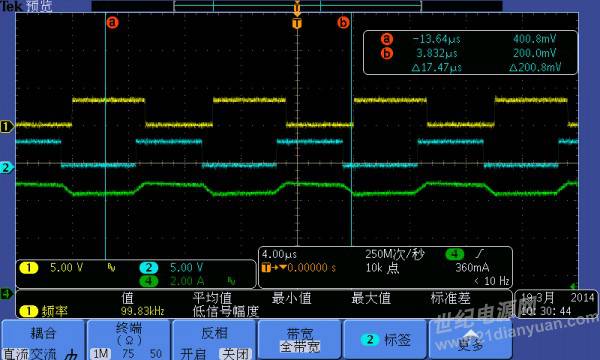Click the -13.64µs cursor a time value
The width and height of the screenshot is (600, 360).
437,39
